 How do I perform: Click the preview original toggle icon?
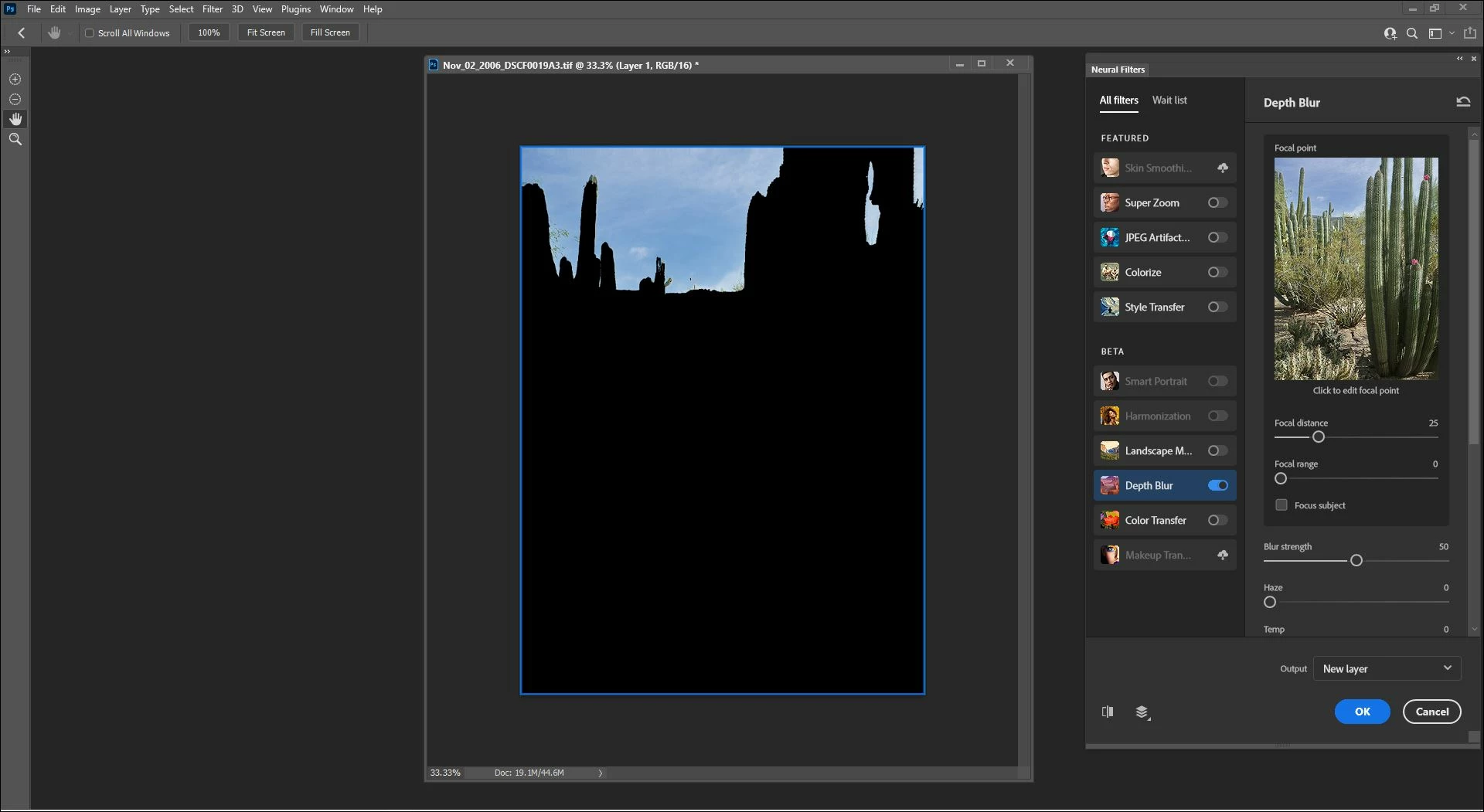(x=1108, y=712)
